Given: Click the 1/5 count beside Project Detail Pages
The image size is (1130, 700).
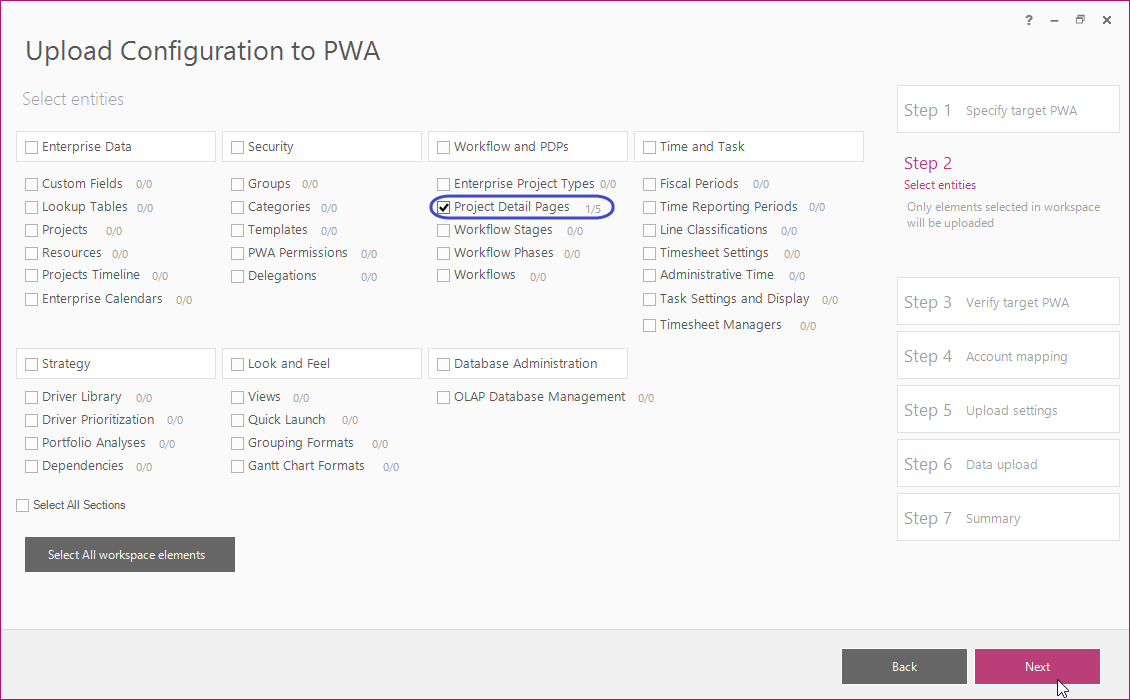Looking at the screenshot, I should coord(593,209).
